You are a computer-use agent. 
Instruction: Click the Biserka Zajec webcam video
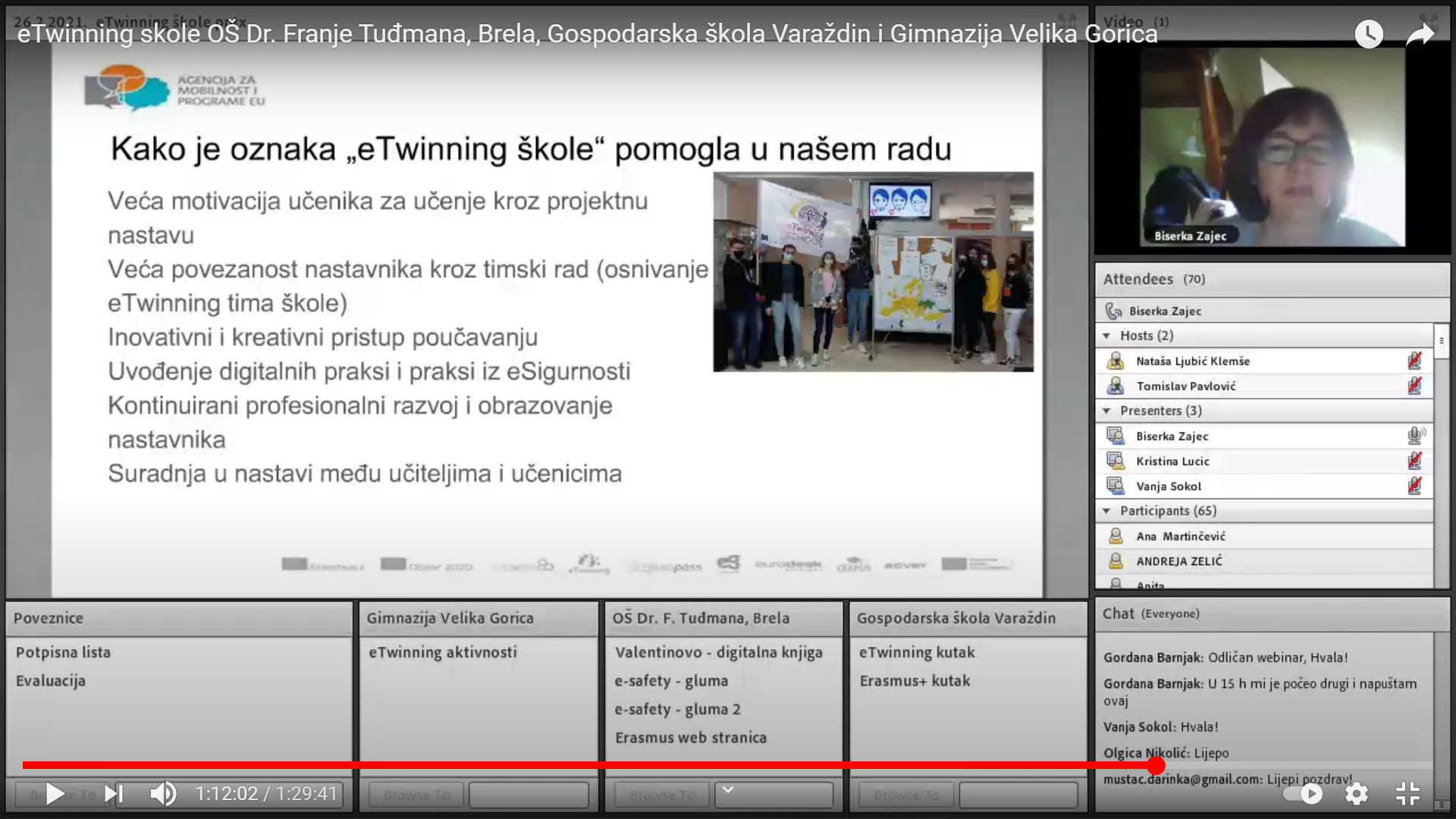tap(1272, 148)
